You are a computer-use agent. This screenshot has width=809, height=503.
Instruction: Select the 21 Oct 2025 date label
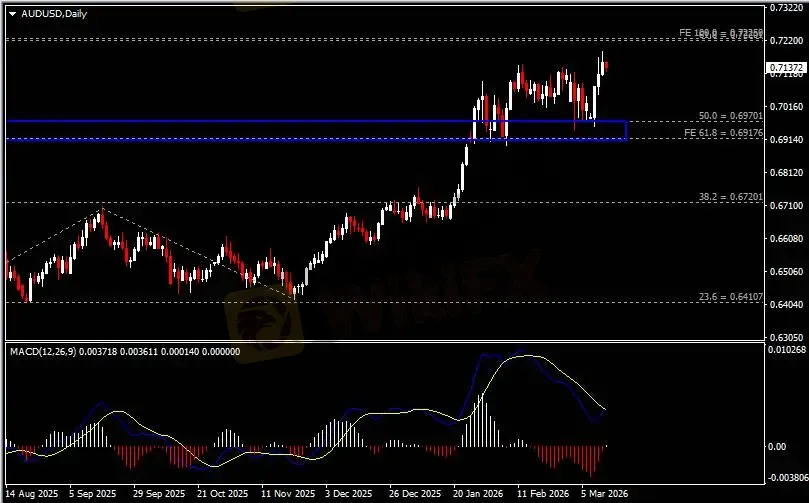[x=222, y=494]
